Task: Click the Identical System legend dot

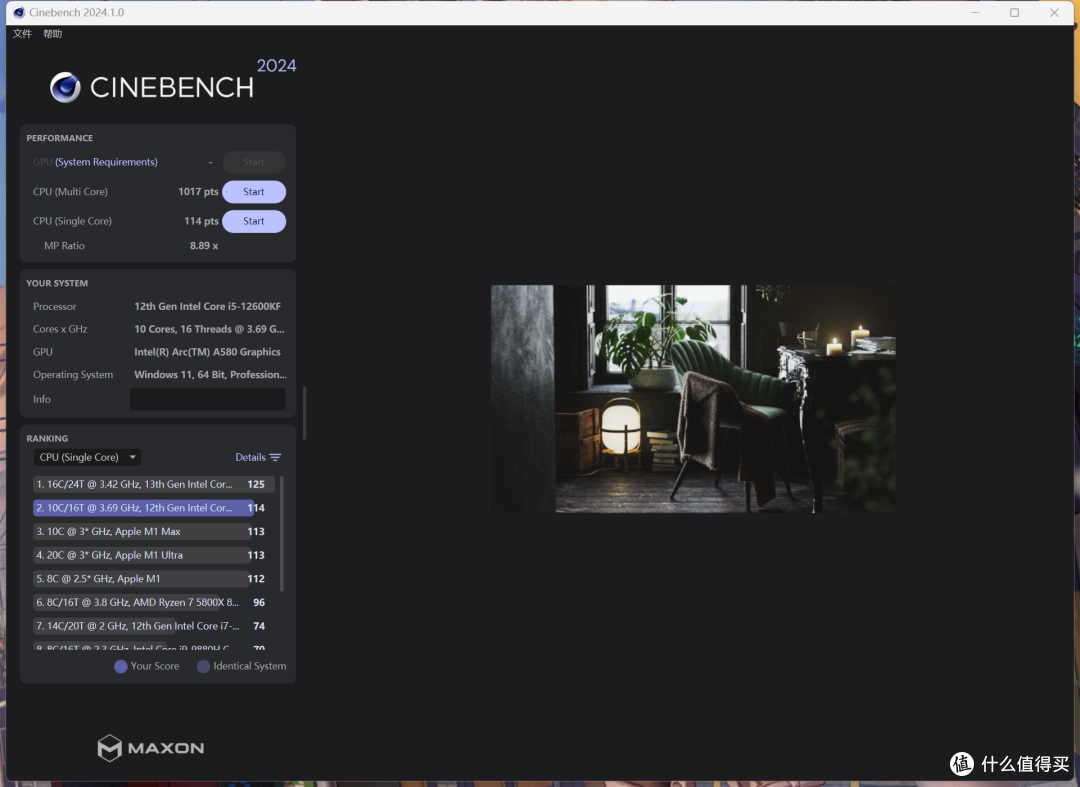Action: [203, 667]
